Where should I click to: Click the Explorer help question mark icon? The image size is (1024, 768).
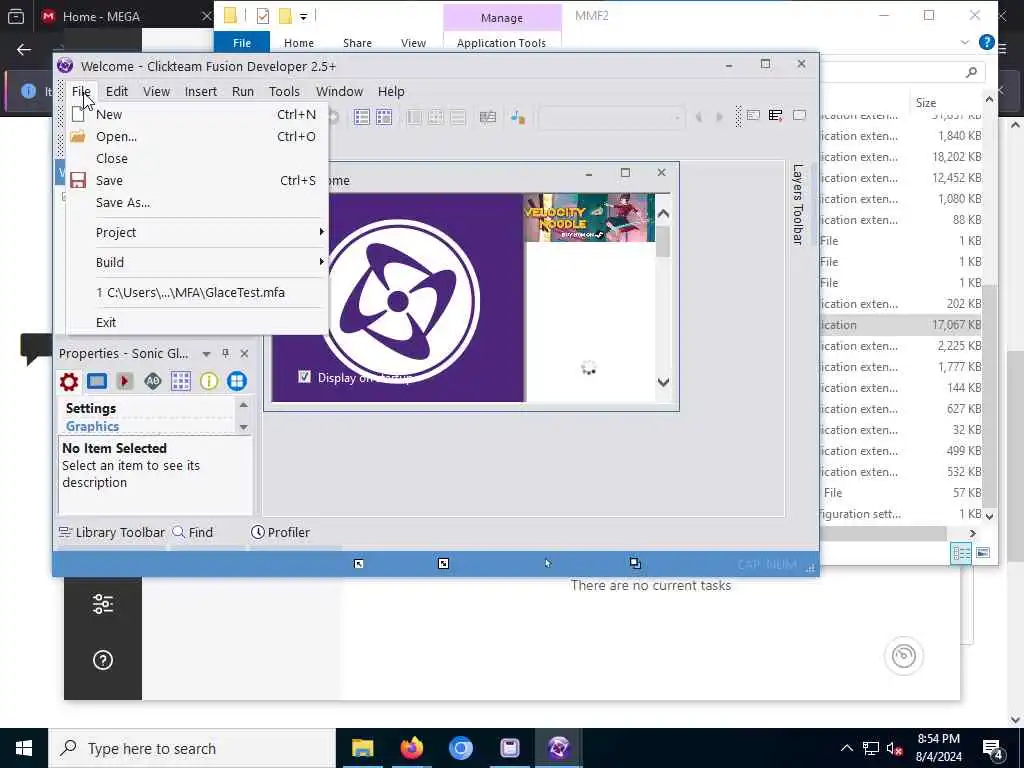tap(987, 42)
